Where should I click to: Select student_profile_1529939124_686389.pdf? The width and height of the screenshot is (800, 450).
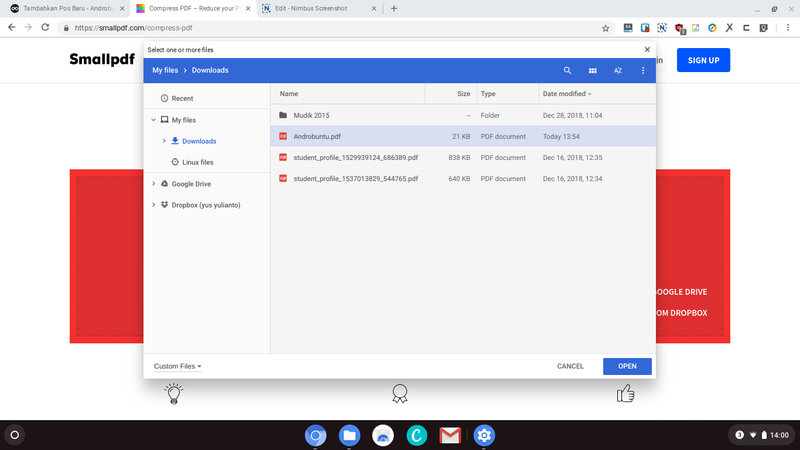[x=463, y=158]
